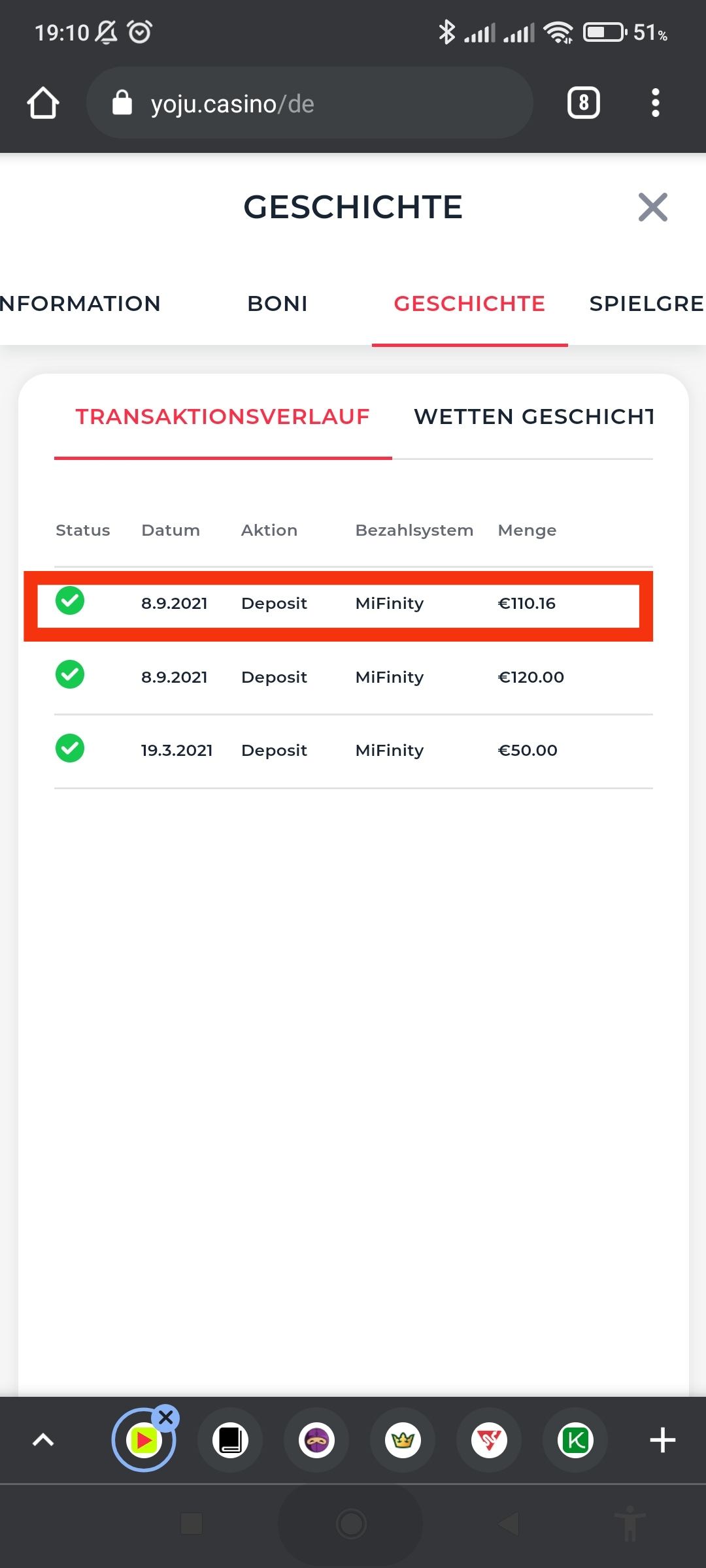The image size is (706, 1568).
Task: Go to the Information tab
Action: [x=80, y=304]
